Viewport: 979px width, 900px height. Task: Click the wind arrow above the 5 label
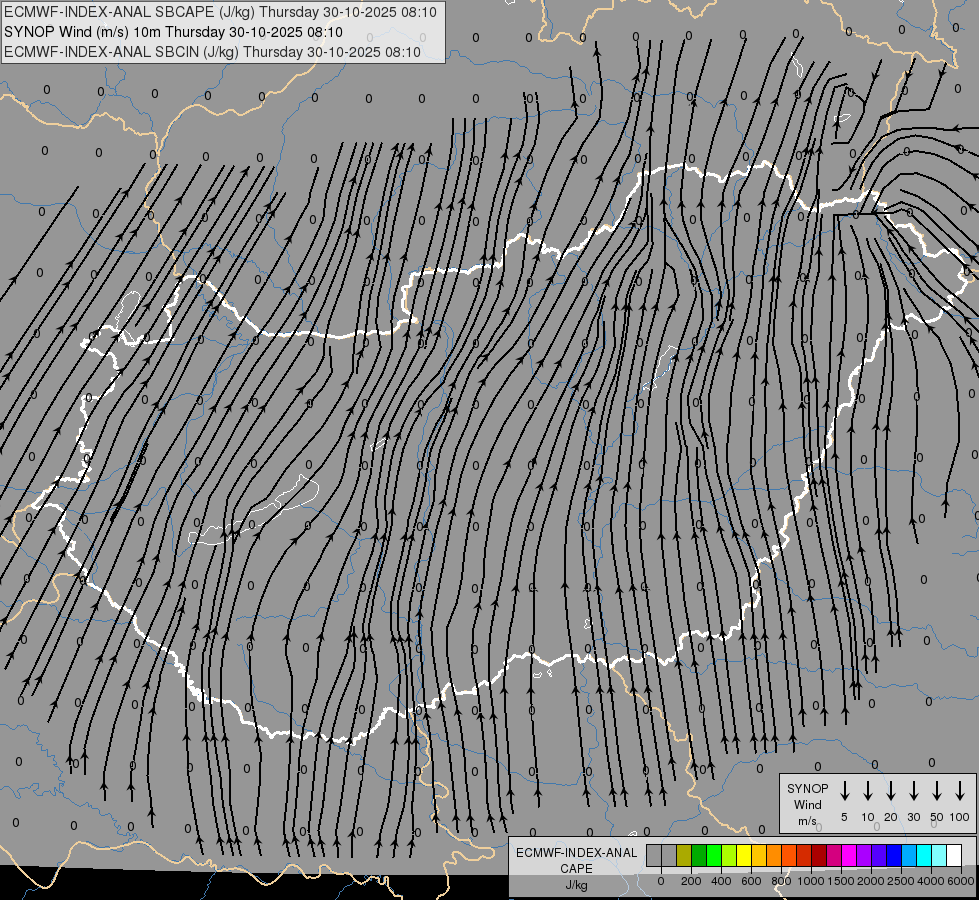pyautogui.click(x=844, y=791)
